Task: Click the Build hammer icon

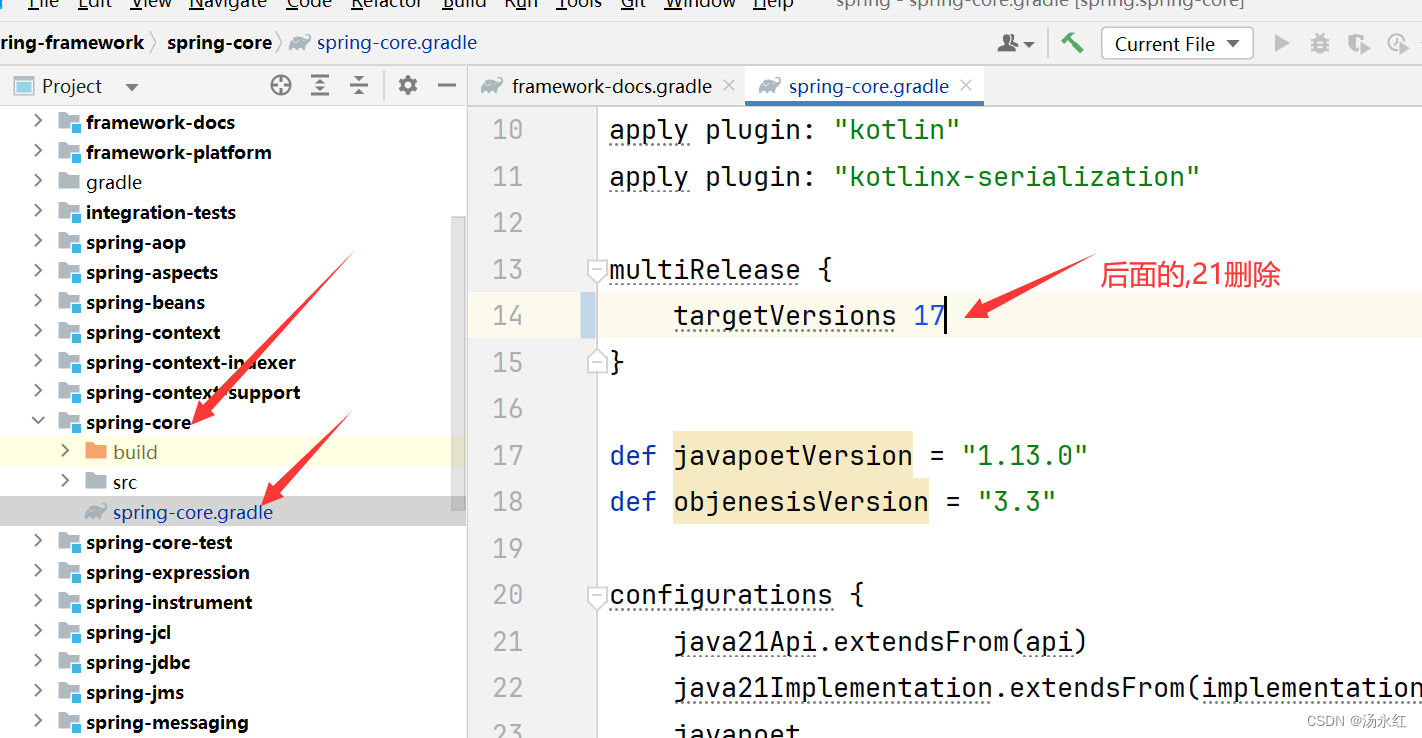Action: [1072, 43]
